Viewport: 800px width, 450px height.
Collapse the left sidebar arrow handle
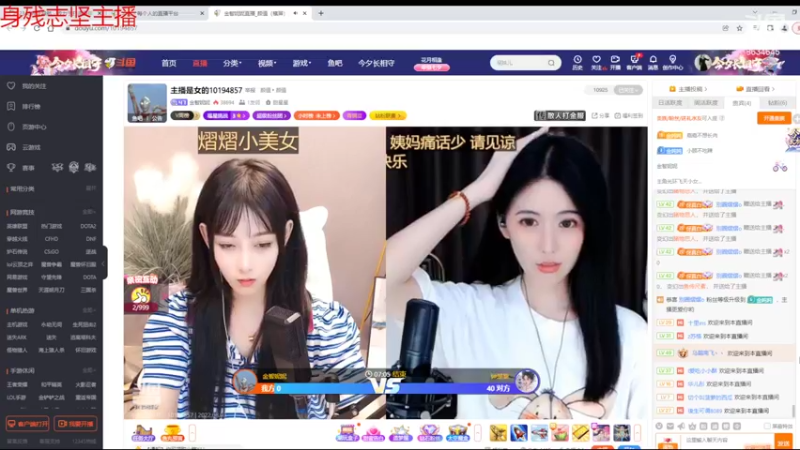104,263
